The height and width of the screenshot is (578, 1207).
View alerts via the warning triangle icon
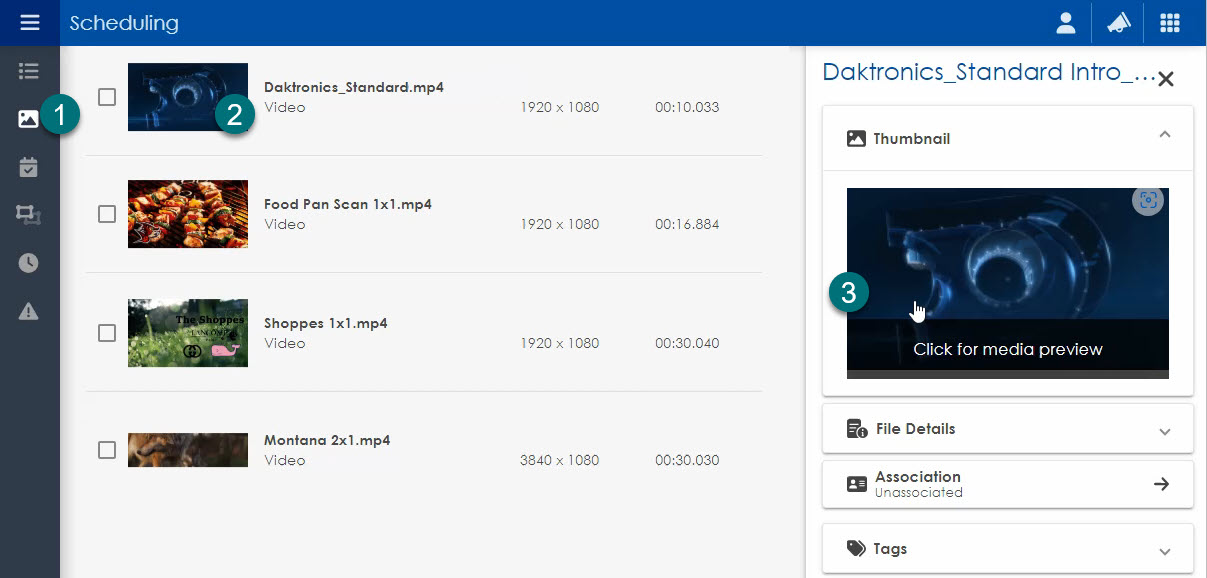pos(28,311)
